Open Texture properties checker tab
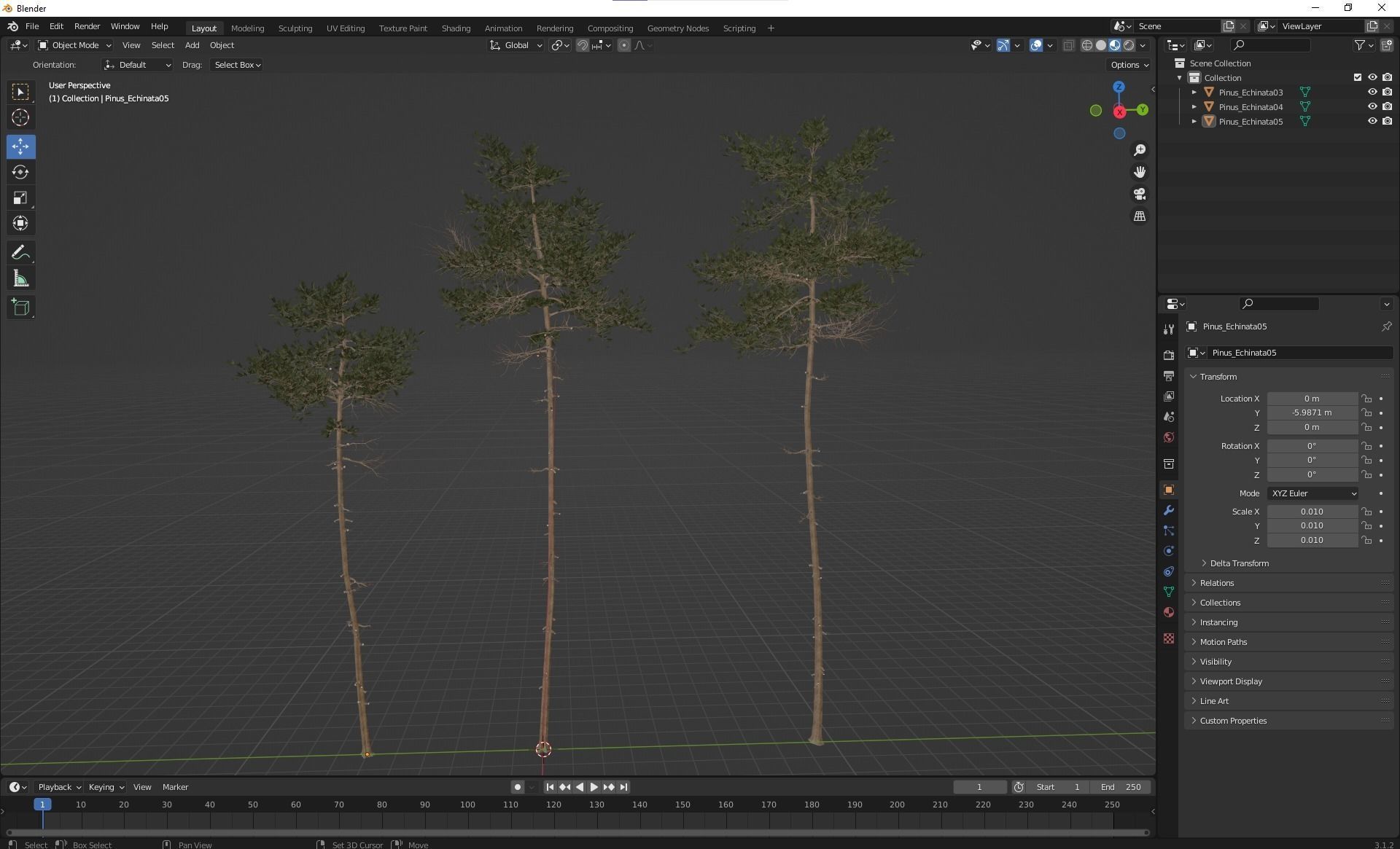Viewport: 1400px width, 849px height. 1169,638
